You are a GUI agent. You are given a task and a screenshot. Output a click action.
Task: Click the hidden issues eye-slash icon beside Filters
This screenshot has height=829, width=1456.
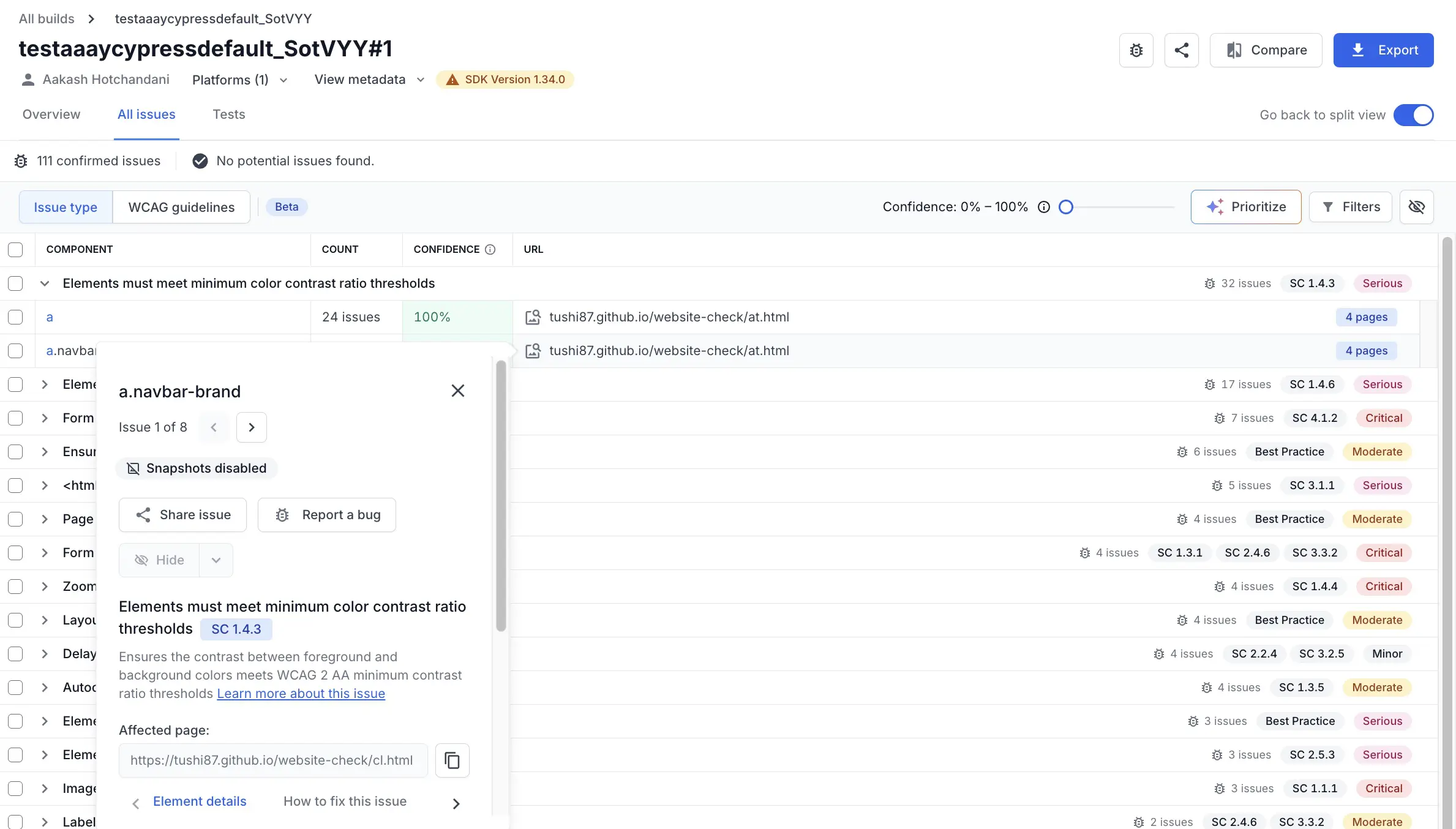[x=1417, y=207]
